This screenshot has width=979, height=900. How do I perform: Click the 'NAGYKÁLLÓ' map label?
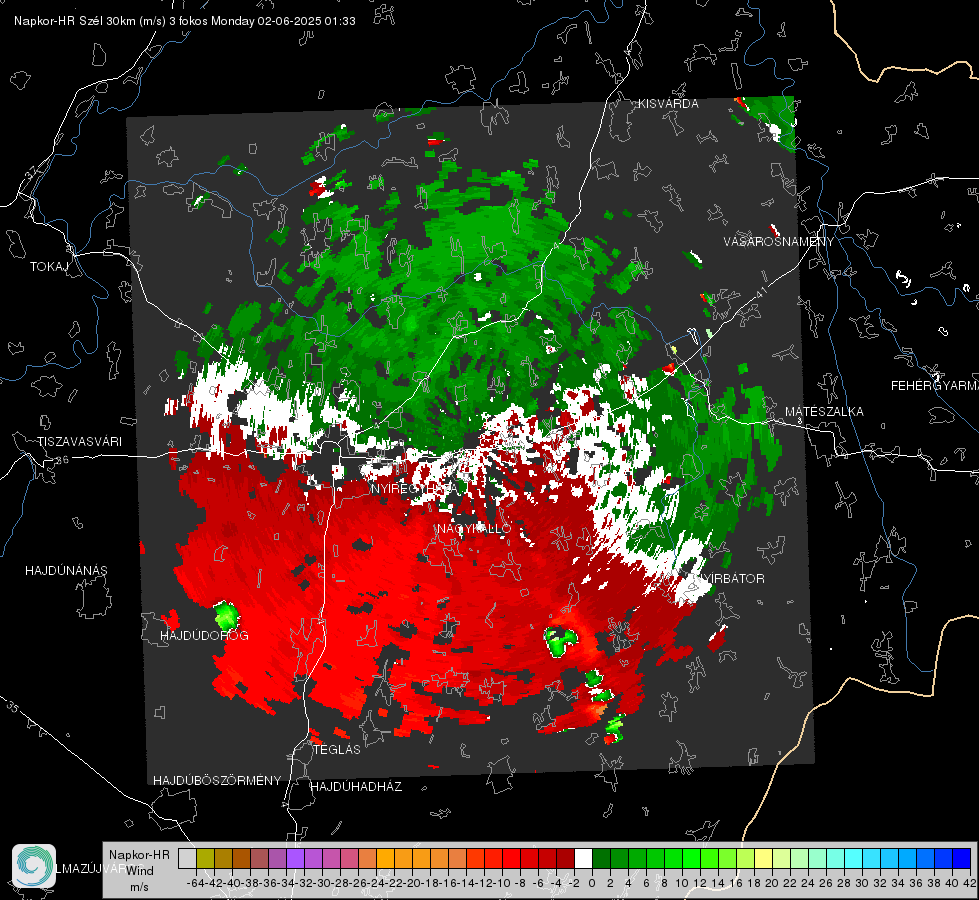[x=474, y=529]
